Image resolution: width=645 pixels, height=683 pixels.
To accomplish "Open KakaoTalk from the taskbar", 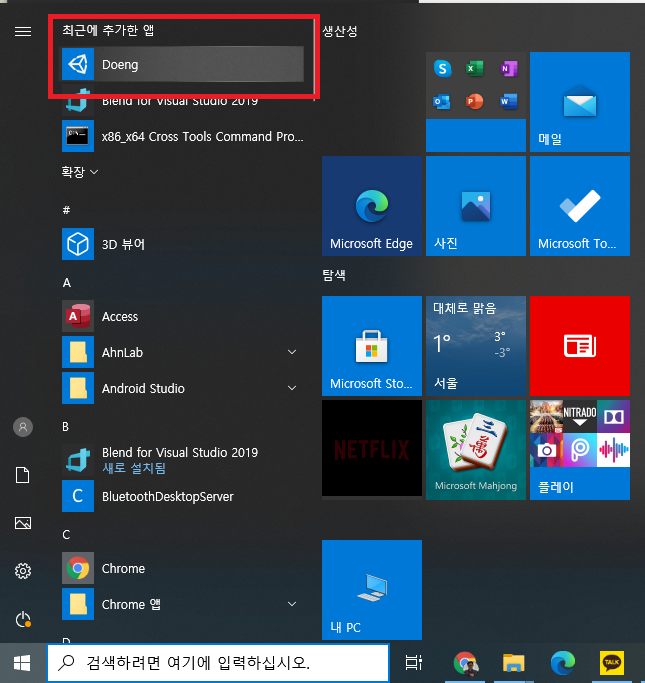I will [x=611, y=663].
